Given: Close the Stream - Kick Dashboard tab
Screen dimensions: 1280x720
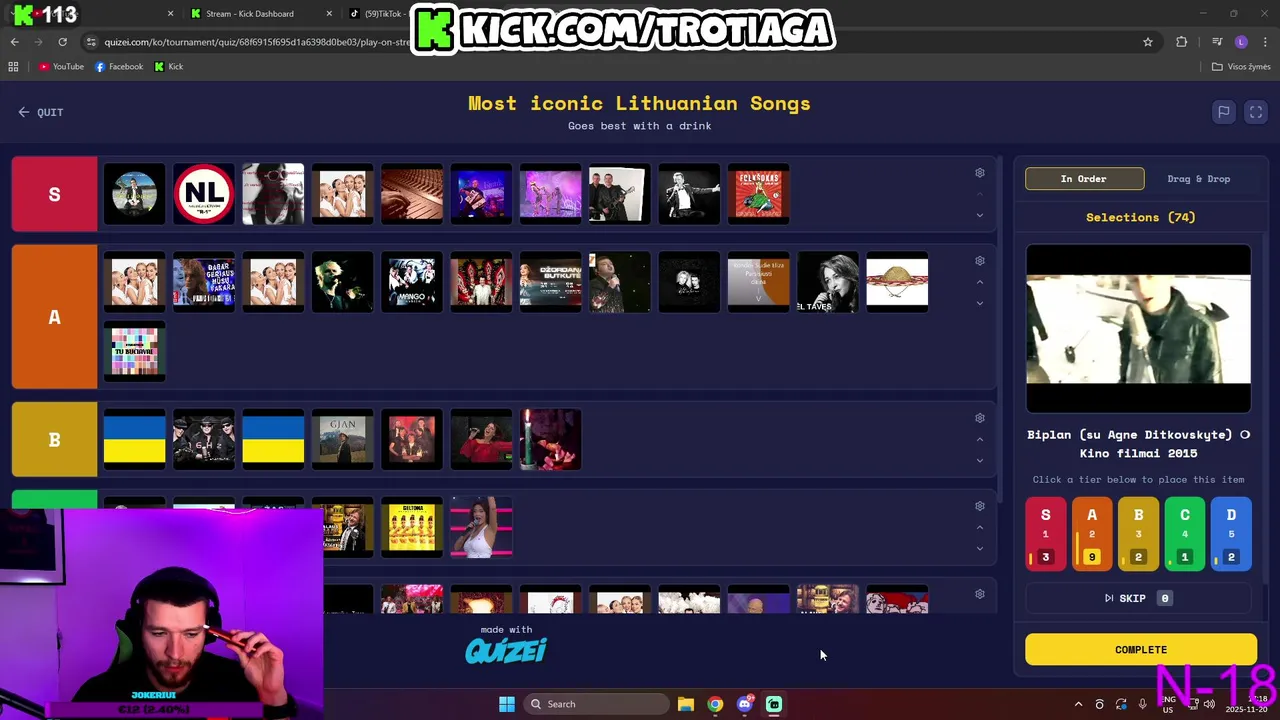Looking at the screenshot, I should 330,14.
